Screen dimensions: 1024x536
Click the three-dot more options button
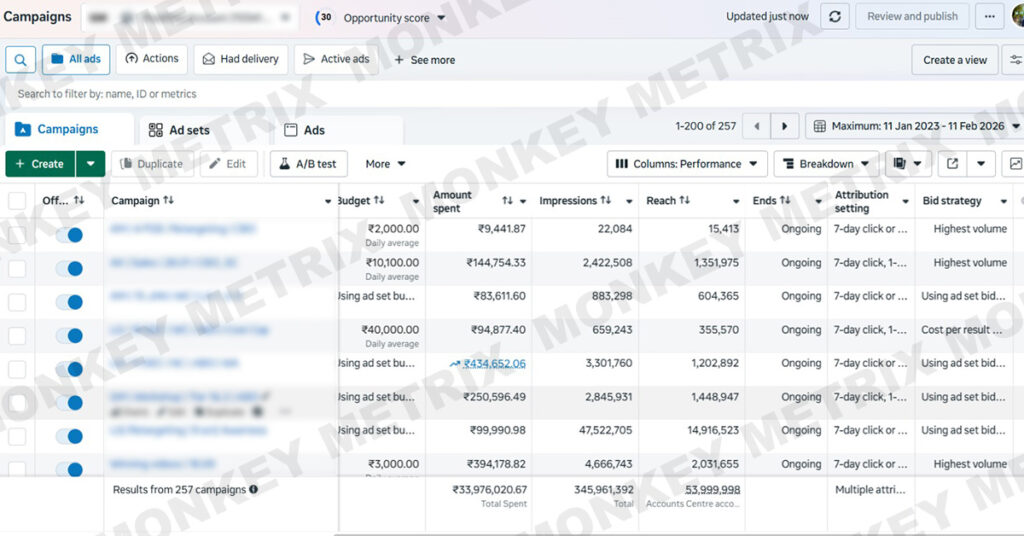coord(990,17)
